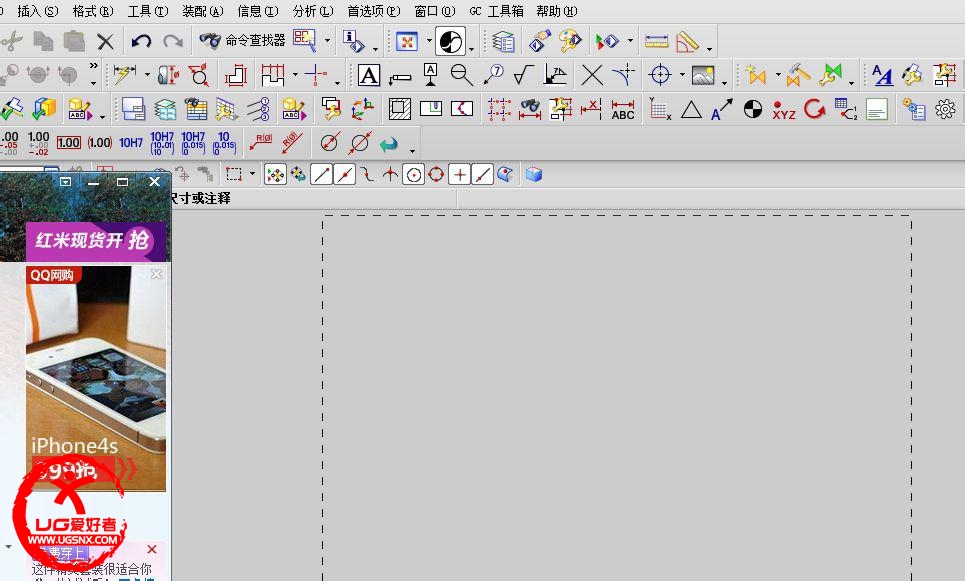Viewport: 965px width, 581px height.
Task: Select the Weld Symbol tool
Action: coord(555,75)
